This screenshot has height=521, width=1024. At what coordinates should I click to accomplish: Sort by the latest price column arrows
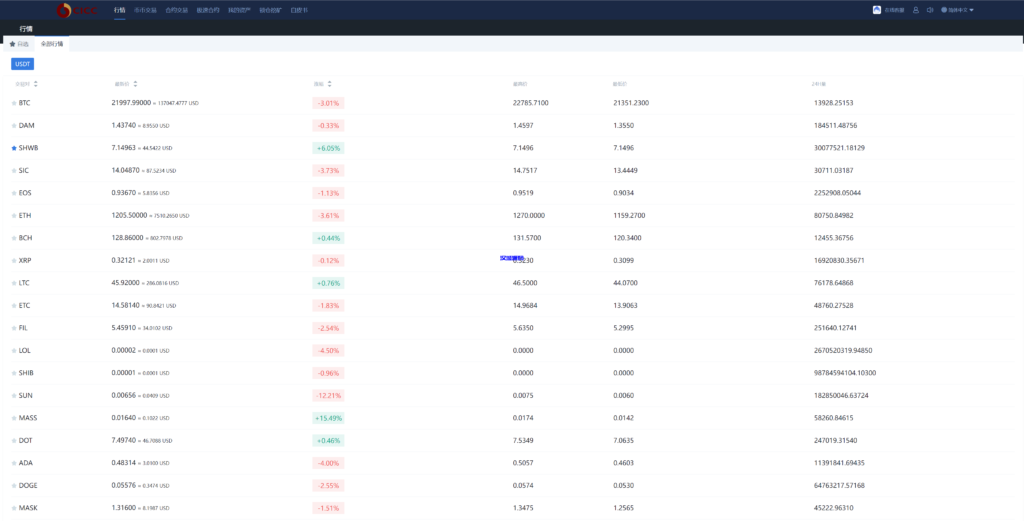click(x=135, y=84)
